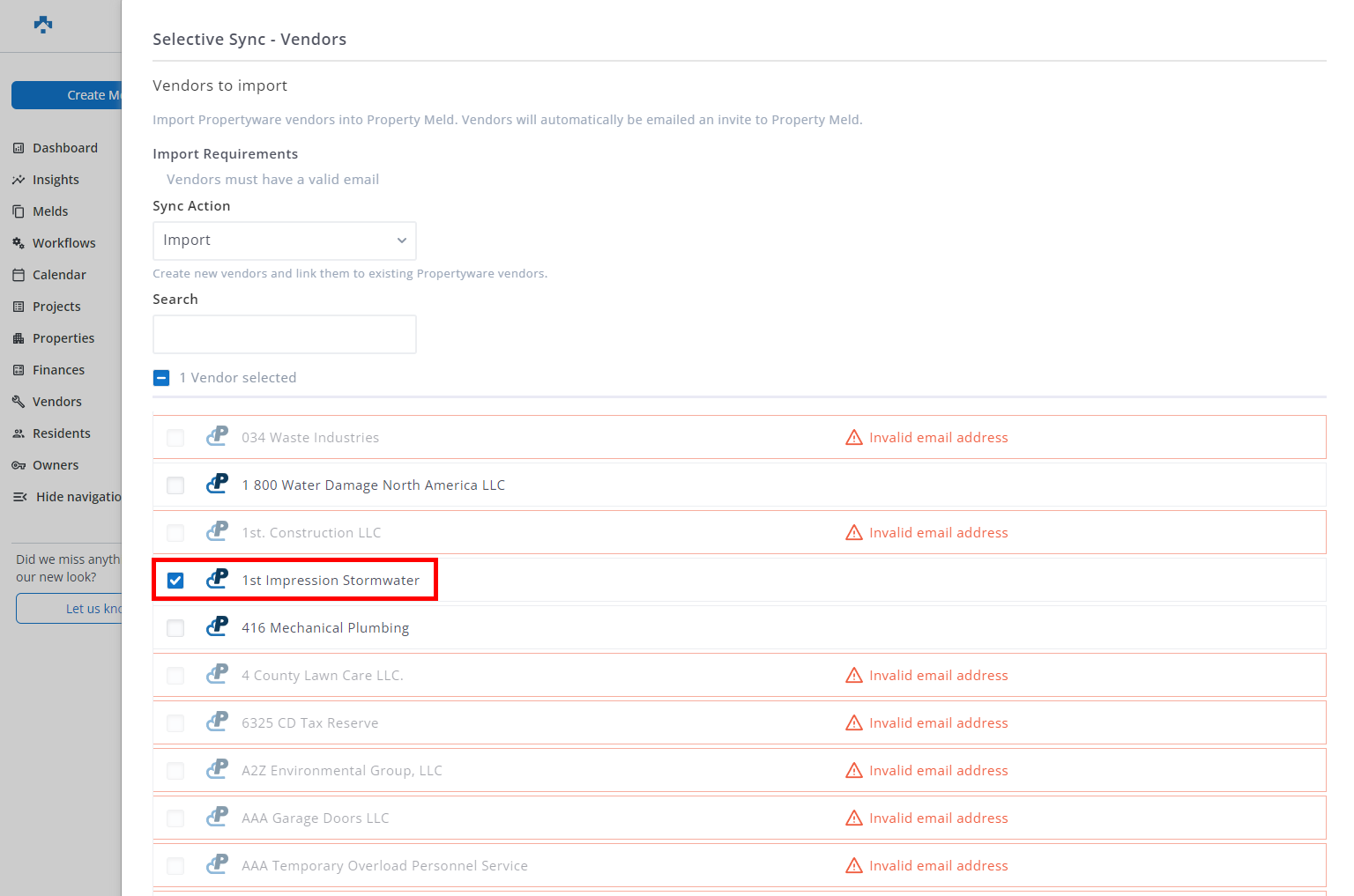
Task: Click the Dashboard icon in sidebar
Action: click(19, 148)
